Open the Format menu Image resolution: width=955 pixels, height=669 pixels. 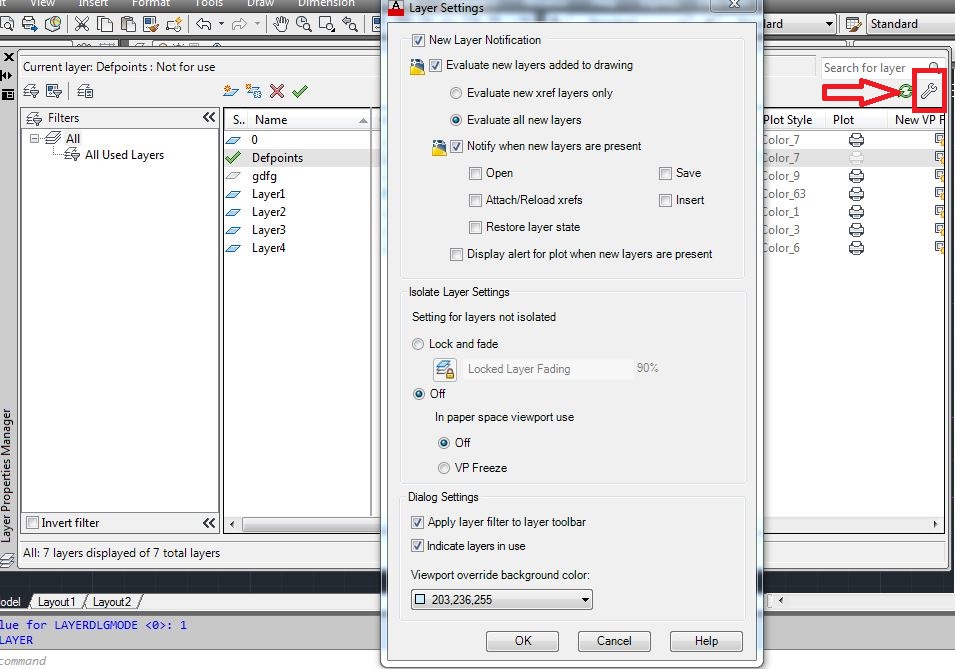(150, 4)
